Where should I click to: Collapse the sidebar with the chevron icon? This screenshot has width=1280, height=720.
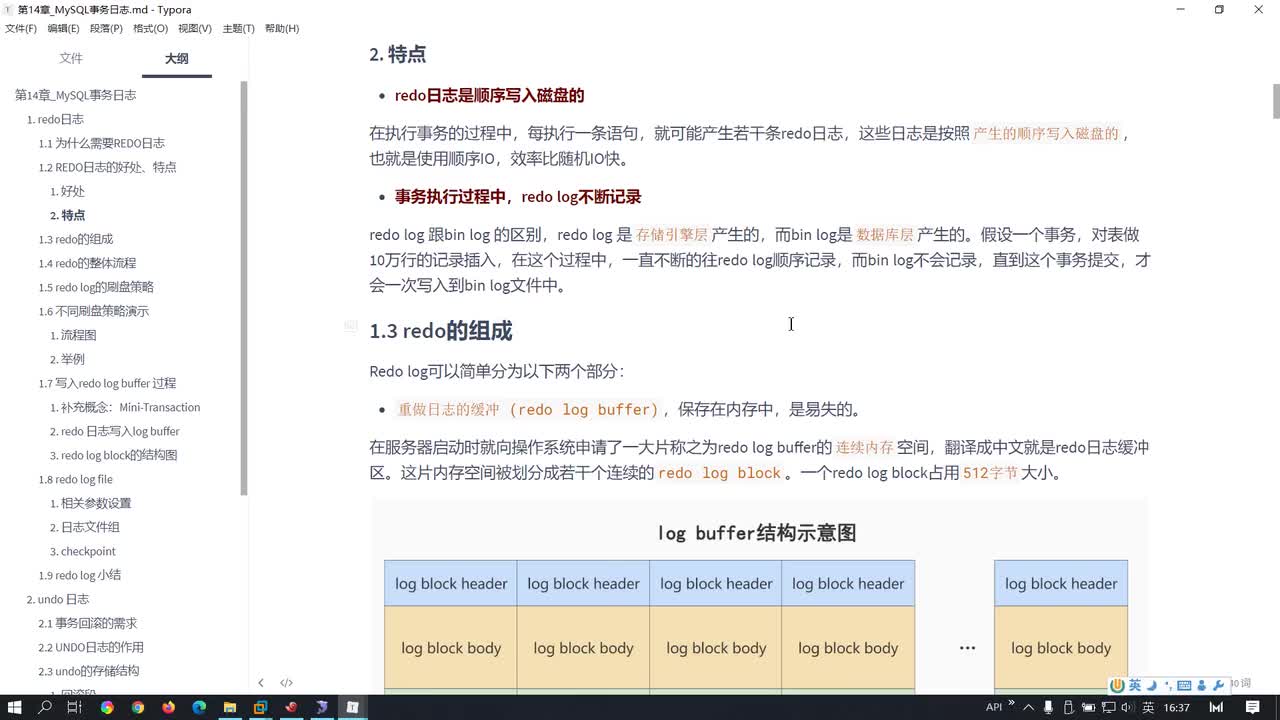click(261, 683)
